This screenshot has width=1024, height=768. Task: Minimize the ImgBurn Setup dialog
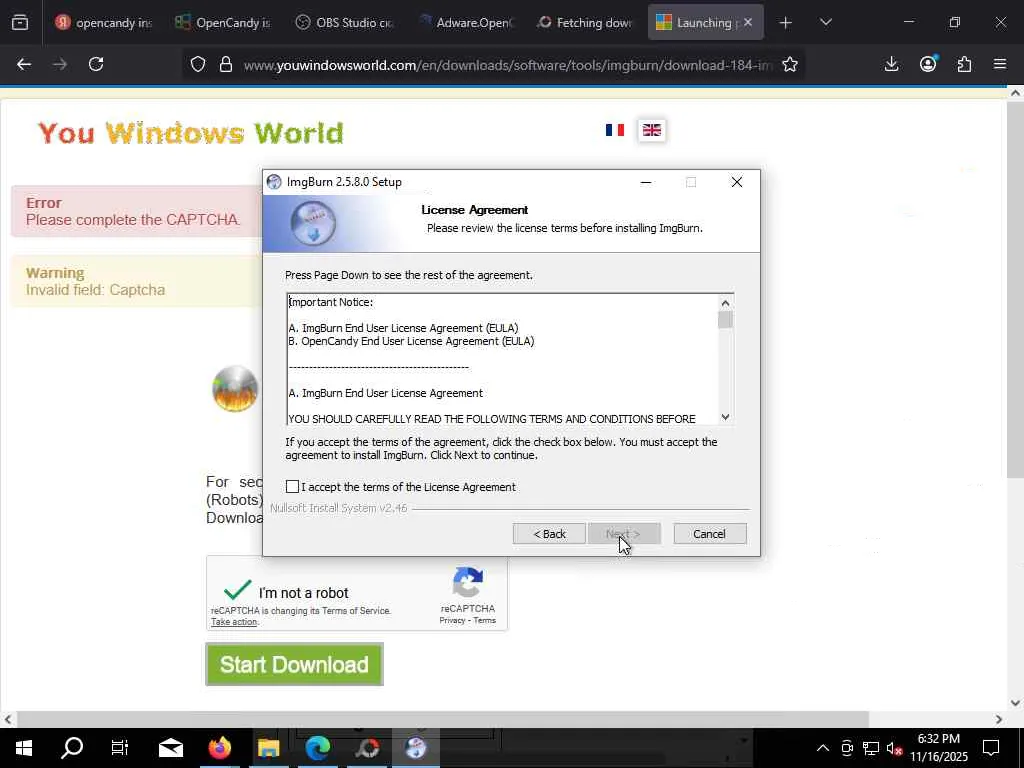coord(646,182)
